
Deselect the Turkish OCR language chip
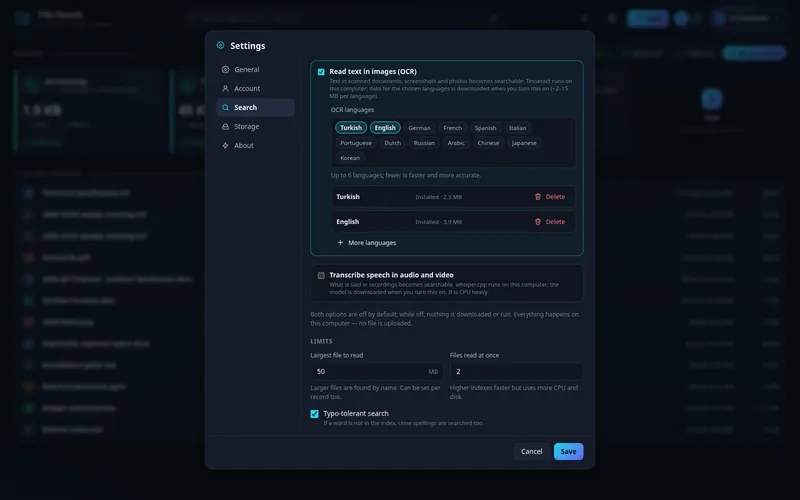click(x=351, y=128)
